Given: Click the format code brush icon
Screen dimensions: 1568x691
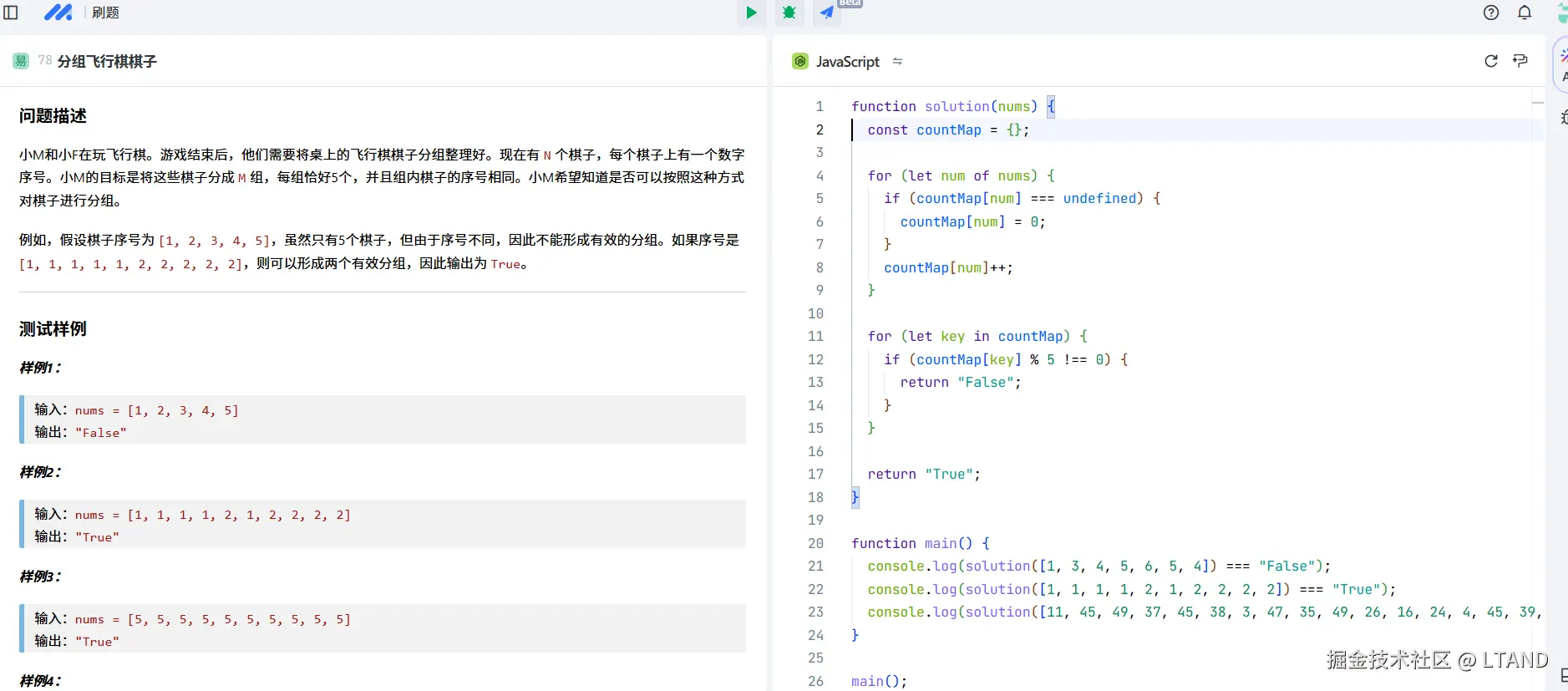Looking at the screenshot, I should click(x=1520, y=61).
